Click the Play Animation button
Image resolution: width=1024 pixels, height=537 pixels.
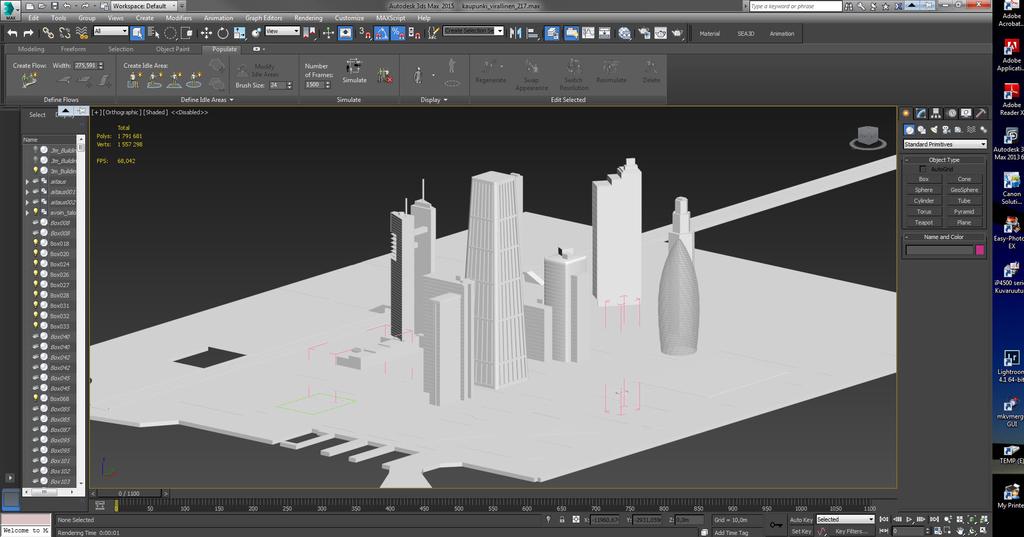pyautogui.click(x=908, y=519)
